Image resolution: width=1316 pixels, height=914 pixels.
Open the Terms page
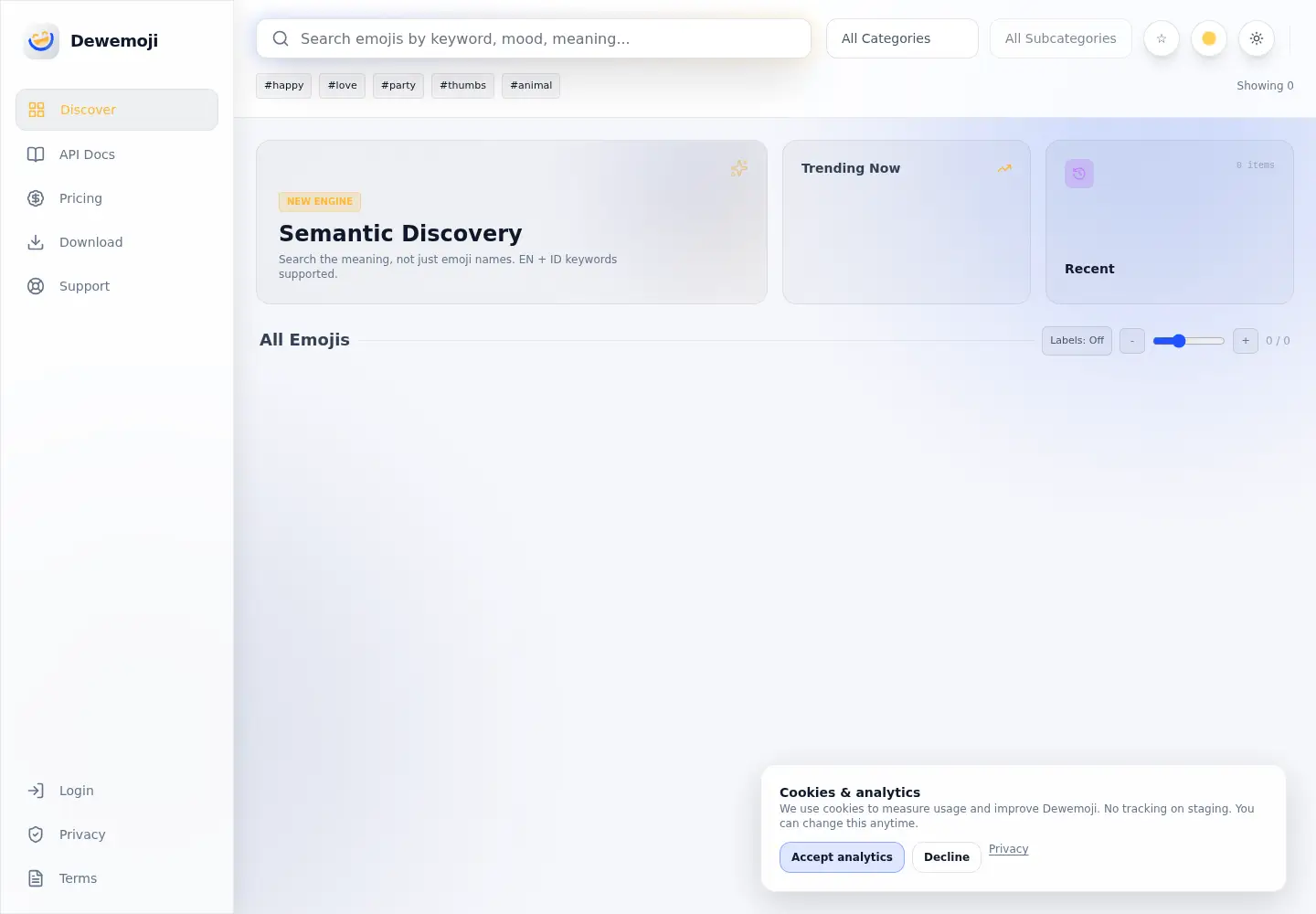click(x=117, y=878)
